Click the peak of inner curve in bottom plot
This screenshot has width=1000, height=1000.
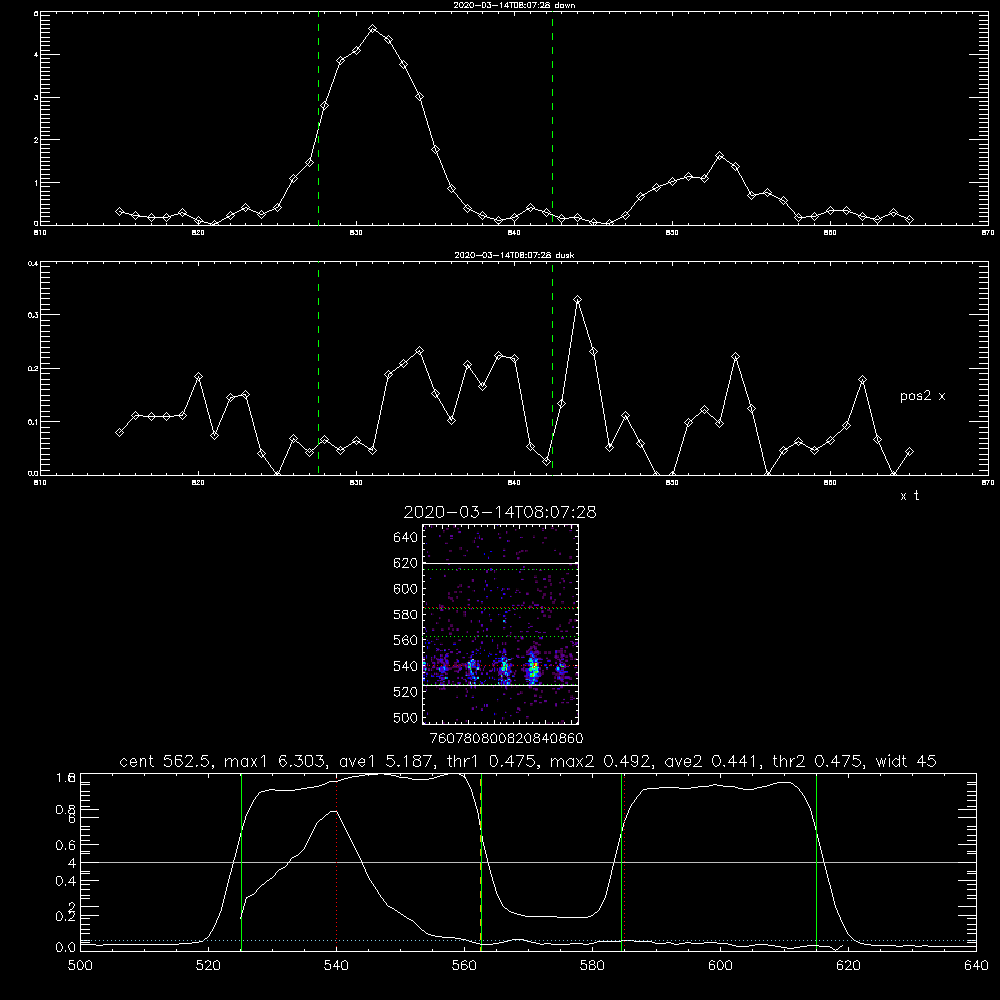(x=334, y=811)
